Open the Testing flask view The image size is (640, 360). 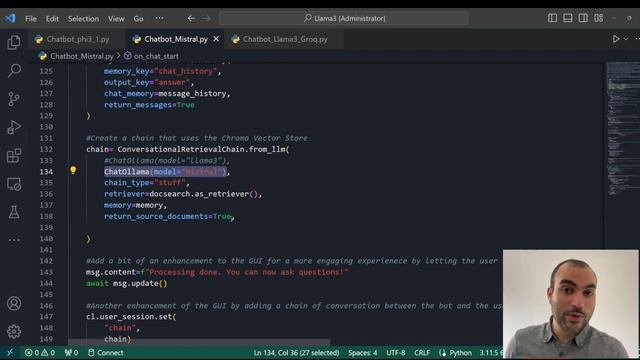click(14, 212)
